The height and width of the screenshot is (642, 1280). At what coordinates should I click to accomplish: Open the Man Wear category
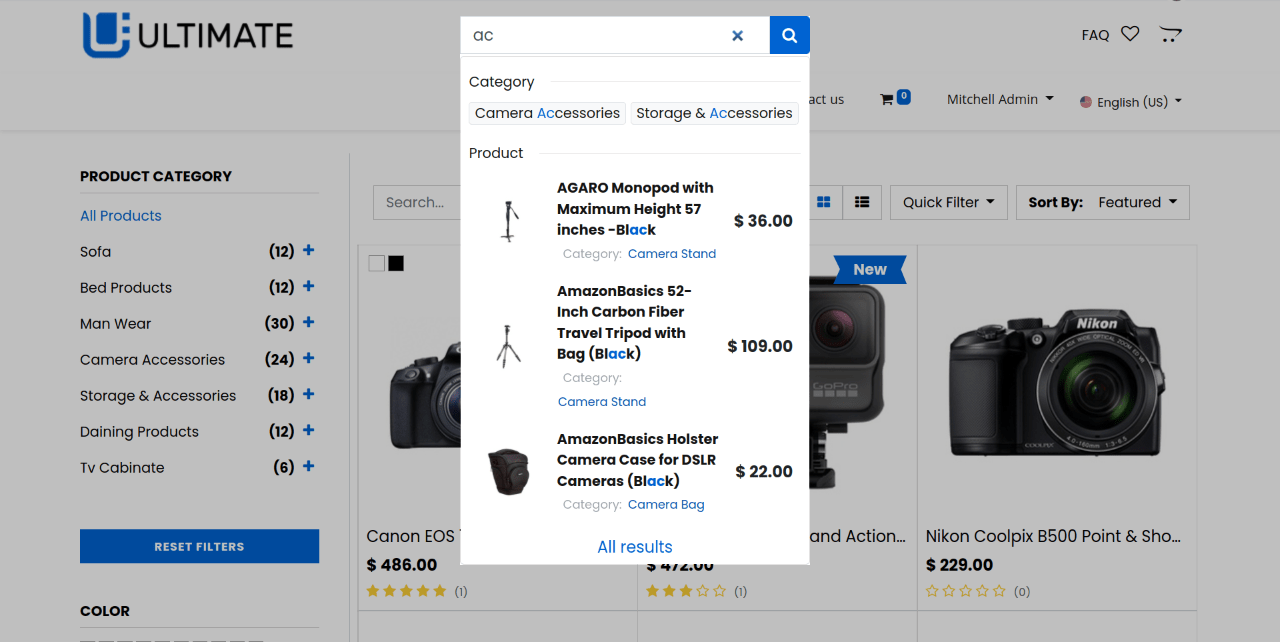[116, 323]
